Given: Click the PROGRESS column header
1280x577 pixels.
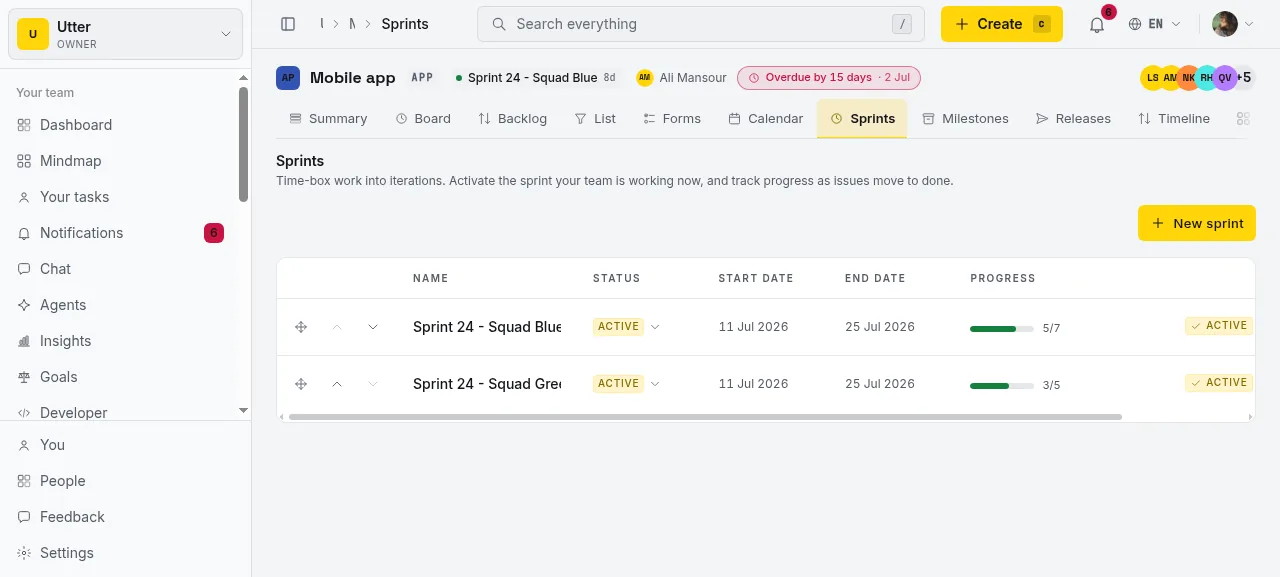Looking at the screenshot, I should 1003,278.
